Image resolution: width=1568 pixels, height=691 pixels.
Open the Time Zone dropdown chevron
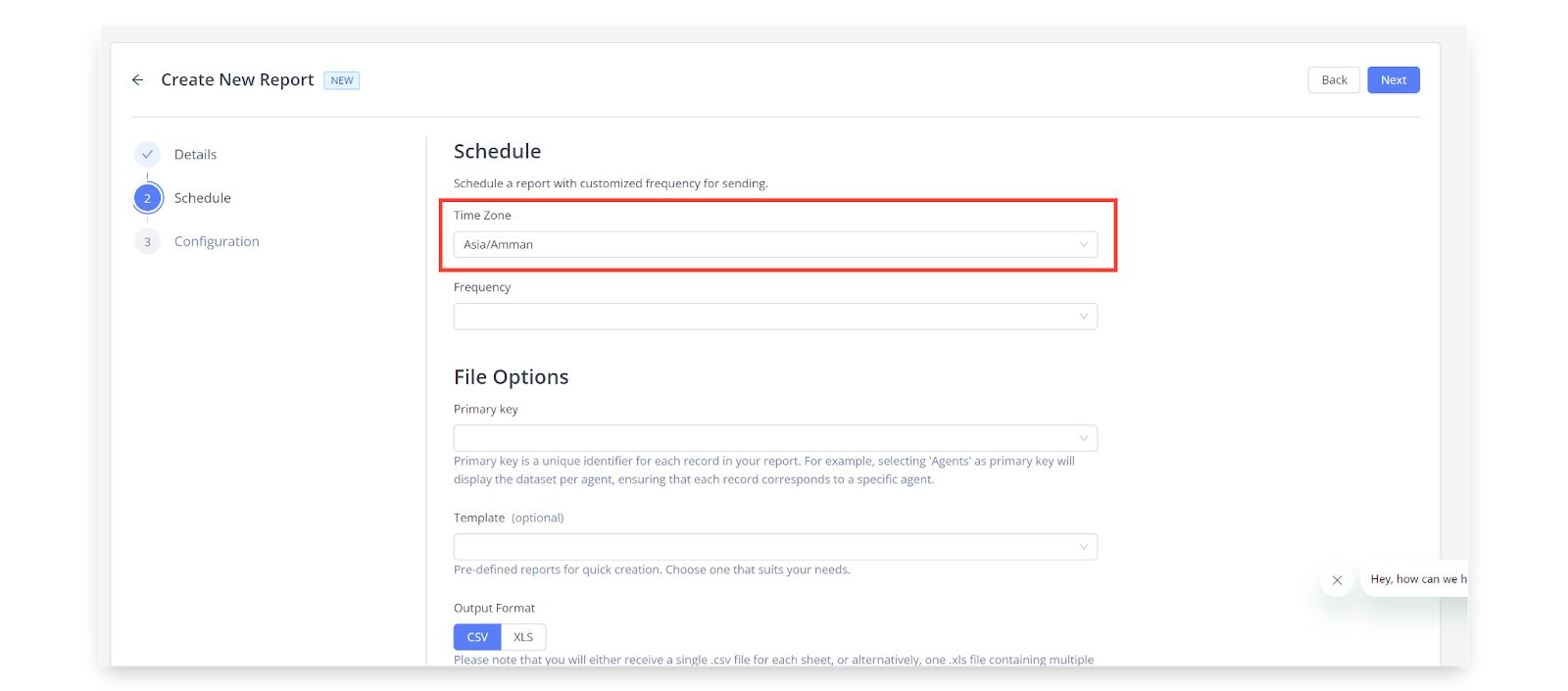[1083, 245]
